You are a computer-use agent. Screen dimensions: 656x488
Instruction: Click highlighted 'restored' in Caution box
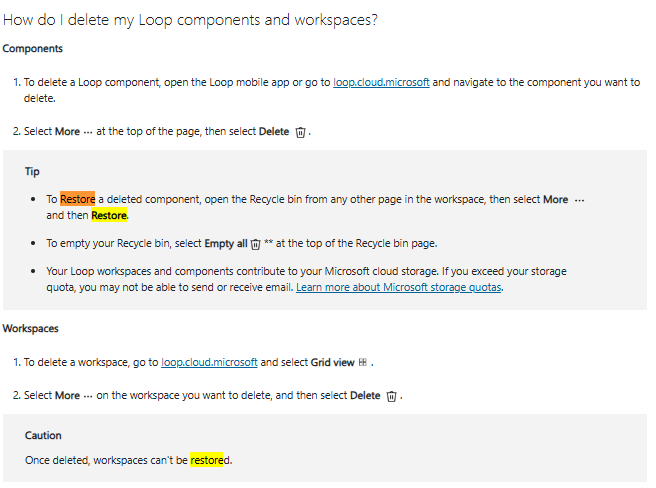[207, 460]
